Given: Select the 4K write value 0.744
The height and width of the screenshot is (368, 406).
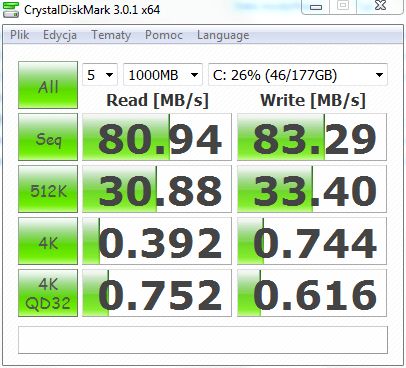Looking at the screenshot, I should click(x=312, y=241).
